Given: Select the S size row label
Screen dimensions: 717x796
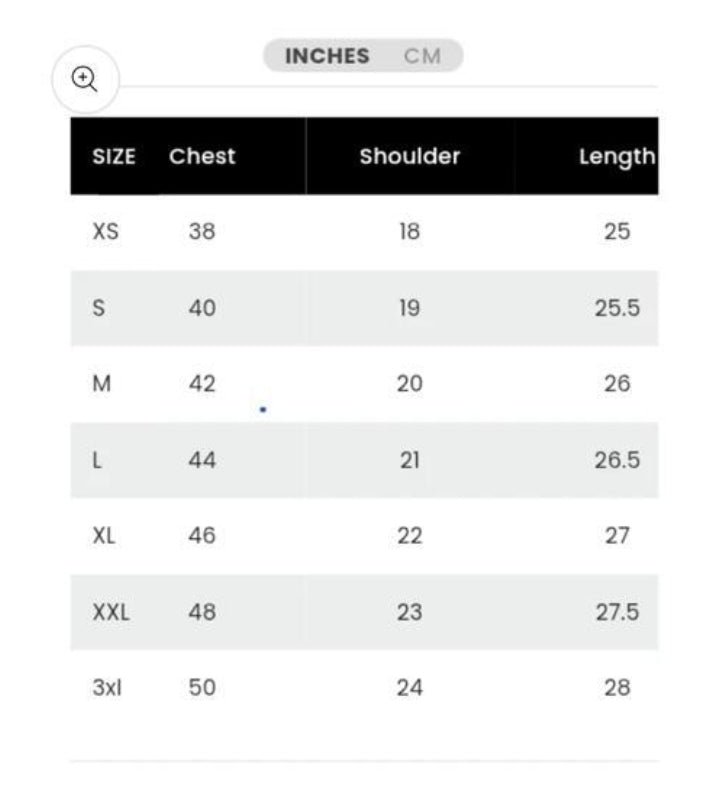Looking at the screenshot, I should coord(98,308).
